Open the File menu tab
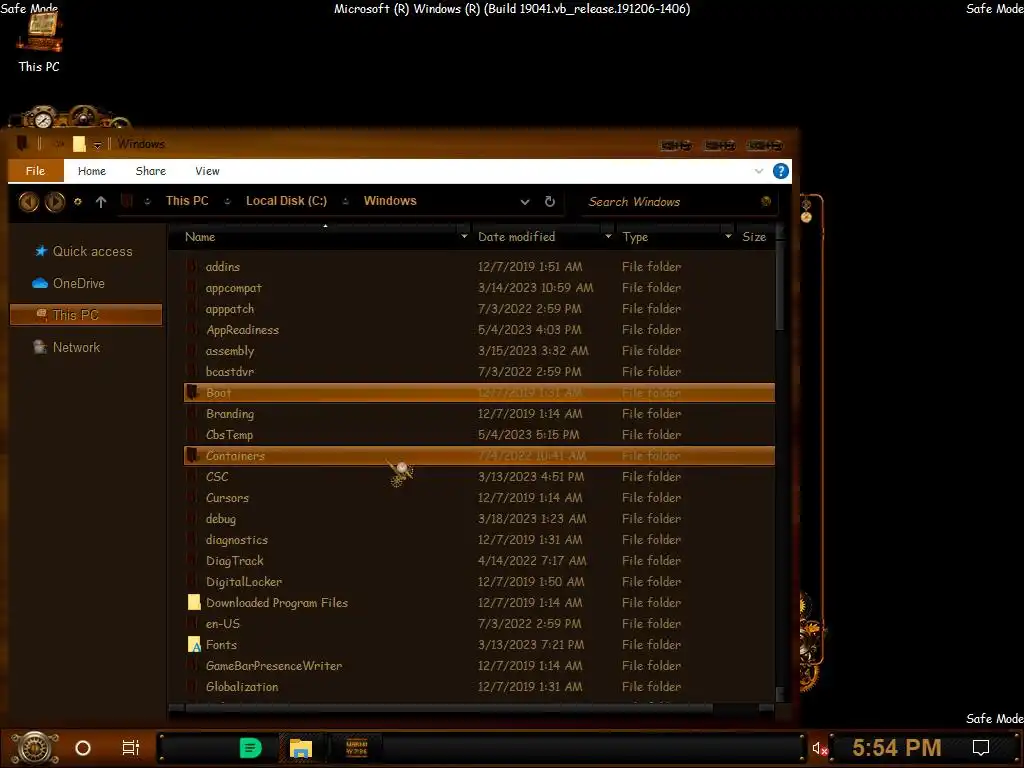The image size is (1024, 768). click(x=35, y=171)
